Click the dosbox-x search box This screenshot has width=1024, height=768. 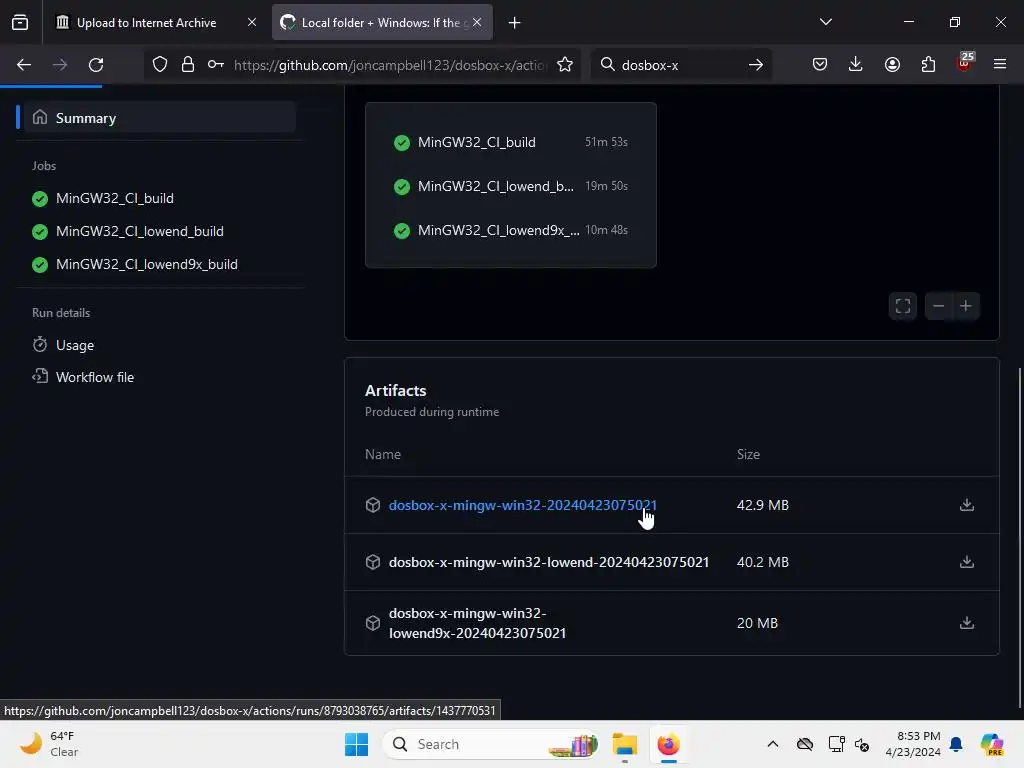click(x=679, y=65)
